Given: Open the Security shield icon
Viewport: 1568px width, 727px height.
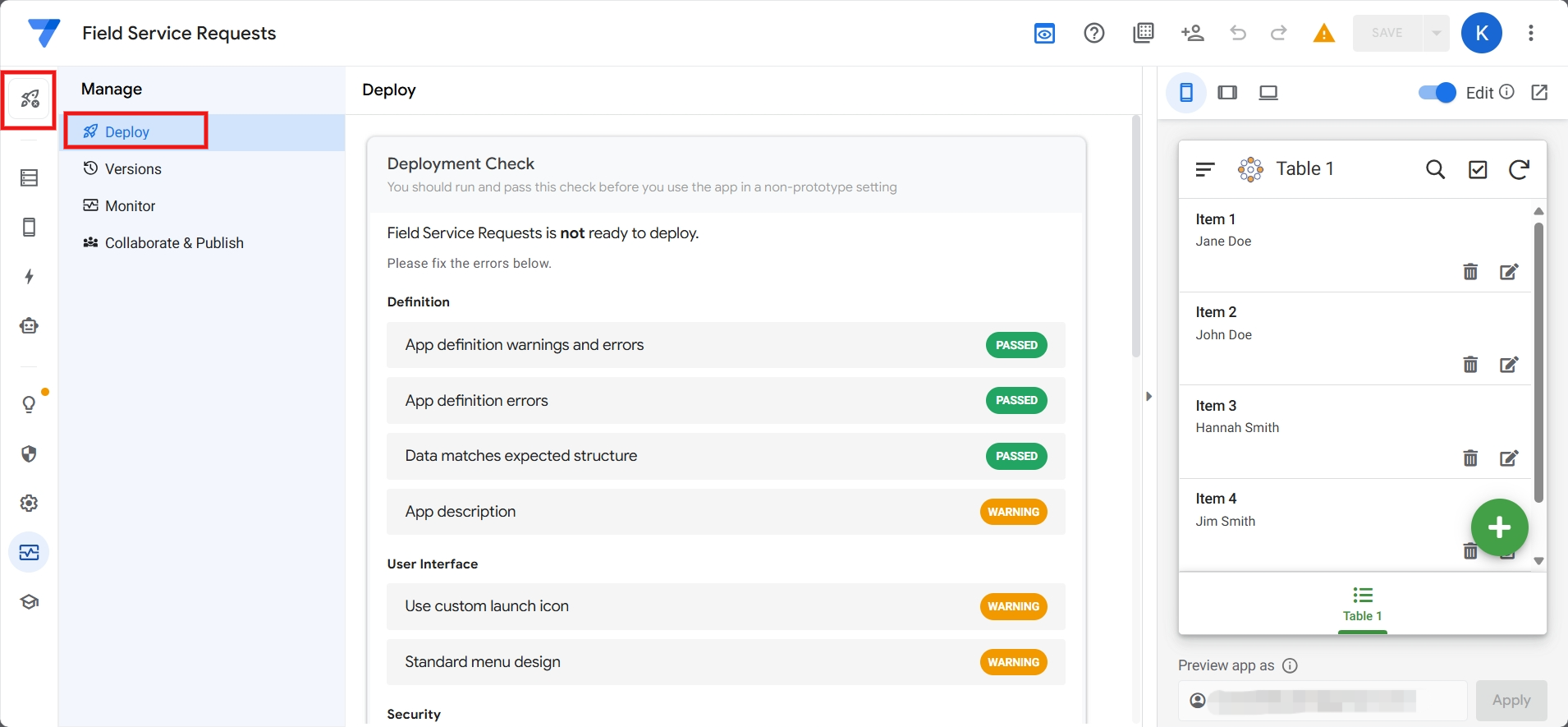Looking at the screenshot, I should [30, 453].
